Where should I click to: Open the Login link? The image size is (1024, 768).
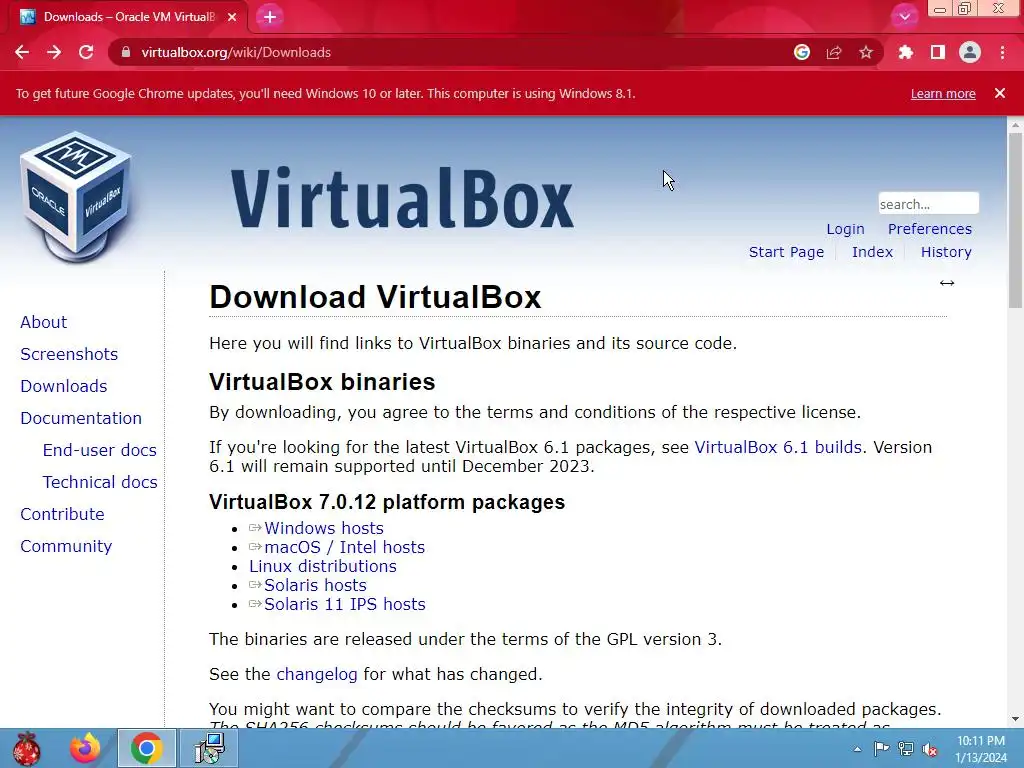pyautogui.click(x=845, y=229)
